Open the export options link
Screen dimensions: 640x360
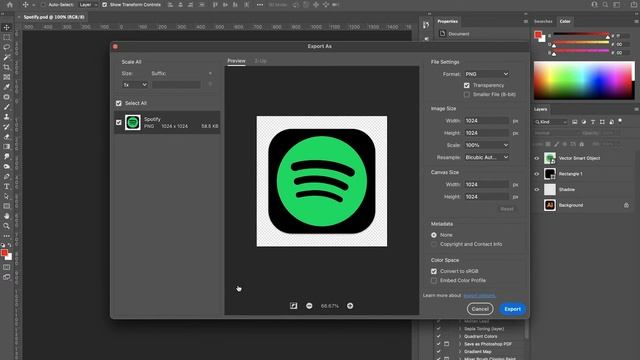click(x=479, y=296)
